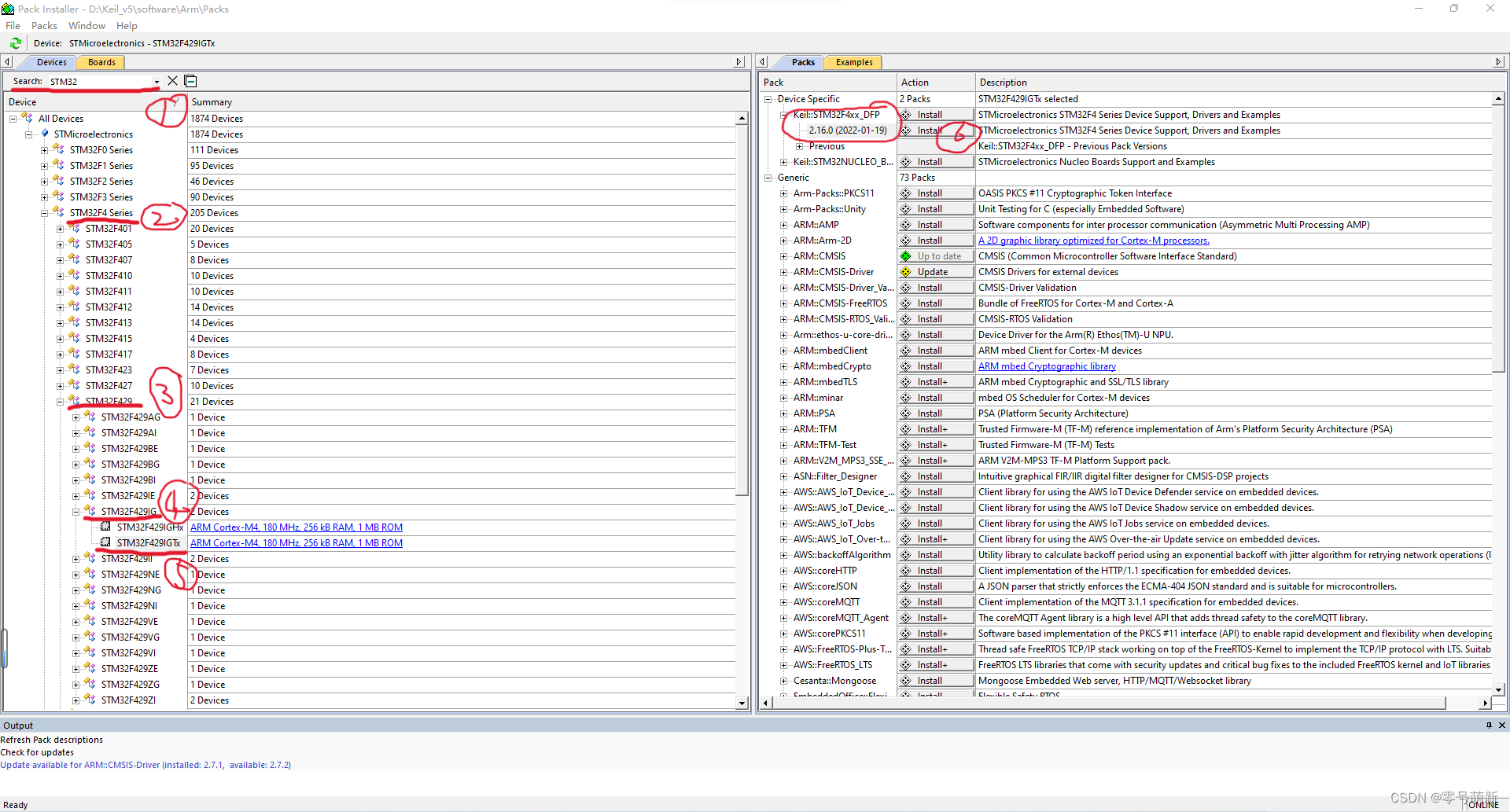
Task: Open ARM mbed Cryptographic library link
Action: pyautogui.click(x=1047, y=366)
